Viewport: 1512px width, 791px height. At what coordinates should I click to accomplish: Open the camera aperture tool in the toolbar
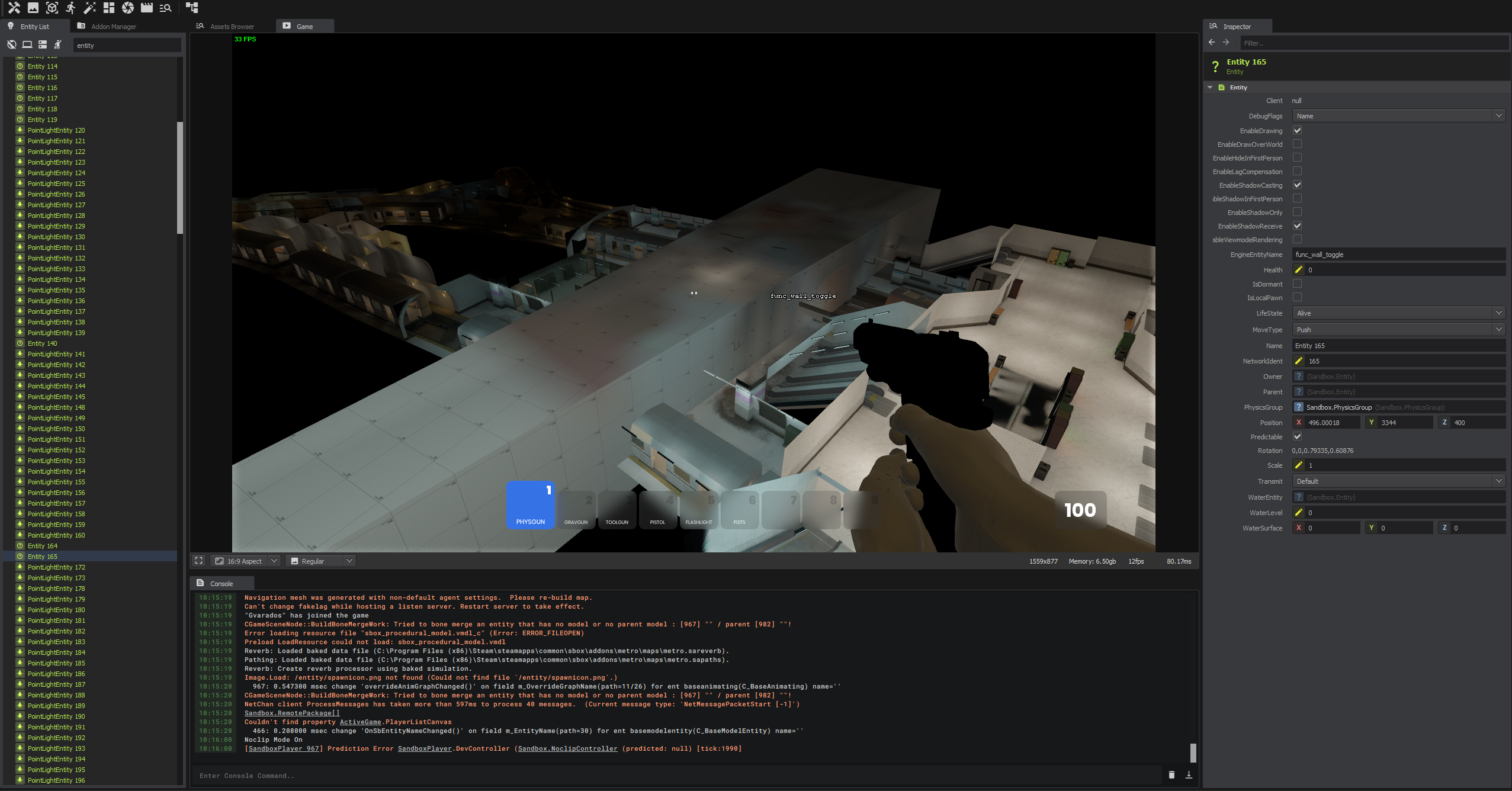pyautogui.click(x=127, y=8)
